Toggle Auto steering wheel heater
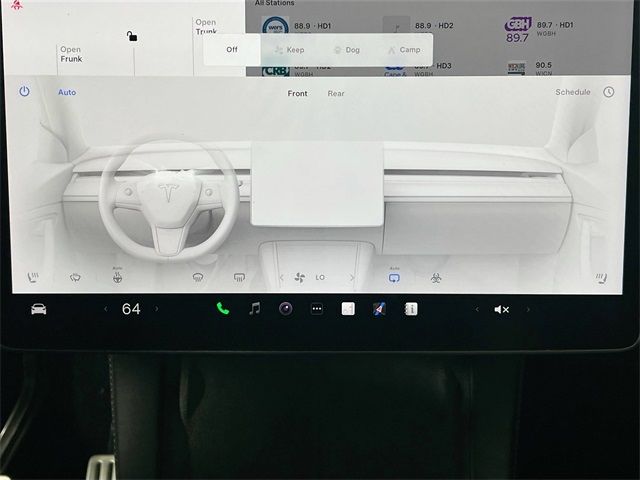The width and height of the screenshot is (640, 480). pyautogui.click(x=118, y=276)
